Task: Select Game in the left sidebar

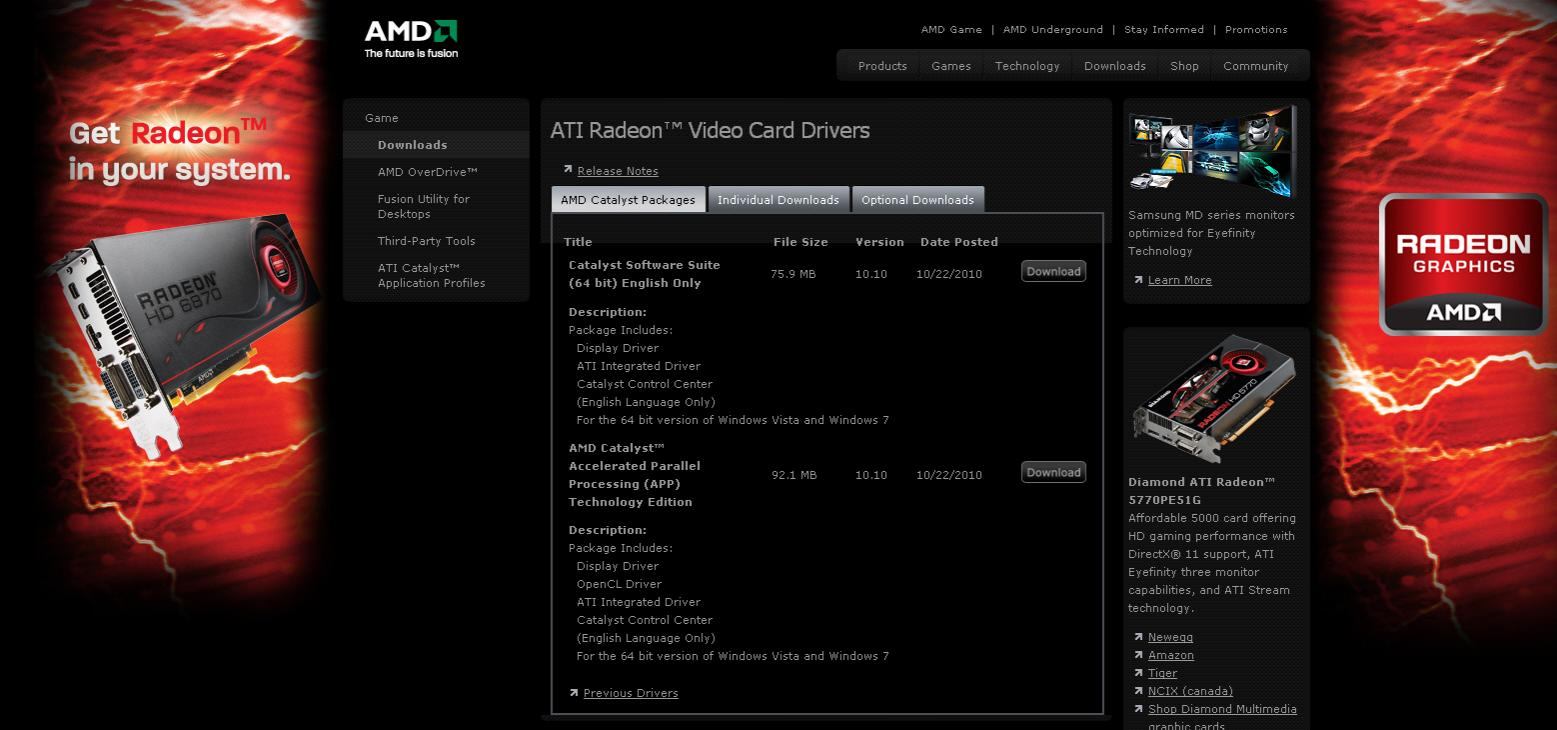Action: (381, 118)
